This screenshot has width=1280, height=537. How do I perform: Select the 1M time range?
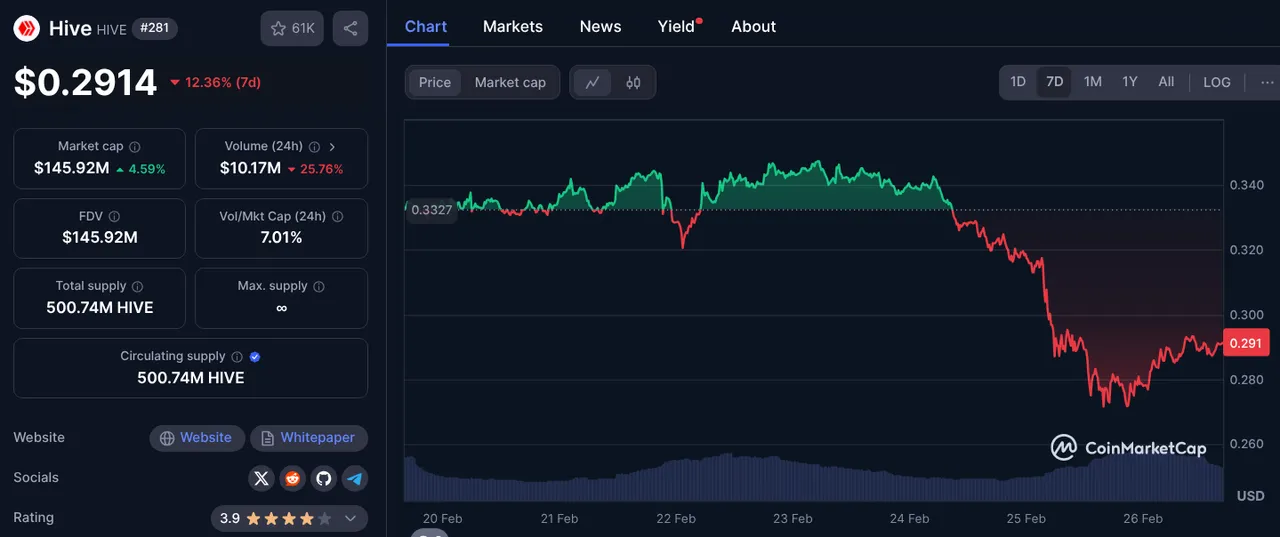(1093, 82)
